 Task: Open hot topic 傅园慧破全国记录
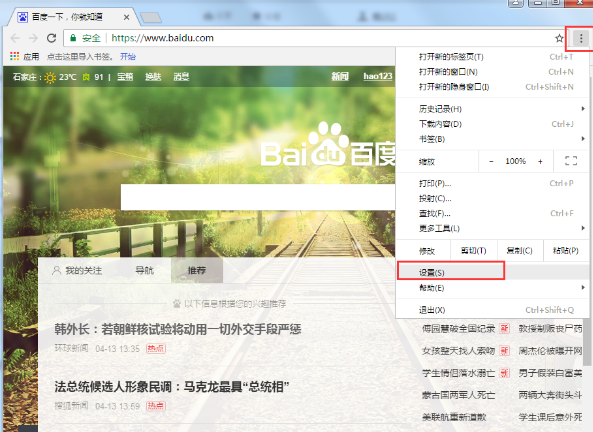pos(458,329)
